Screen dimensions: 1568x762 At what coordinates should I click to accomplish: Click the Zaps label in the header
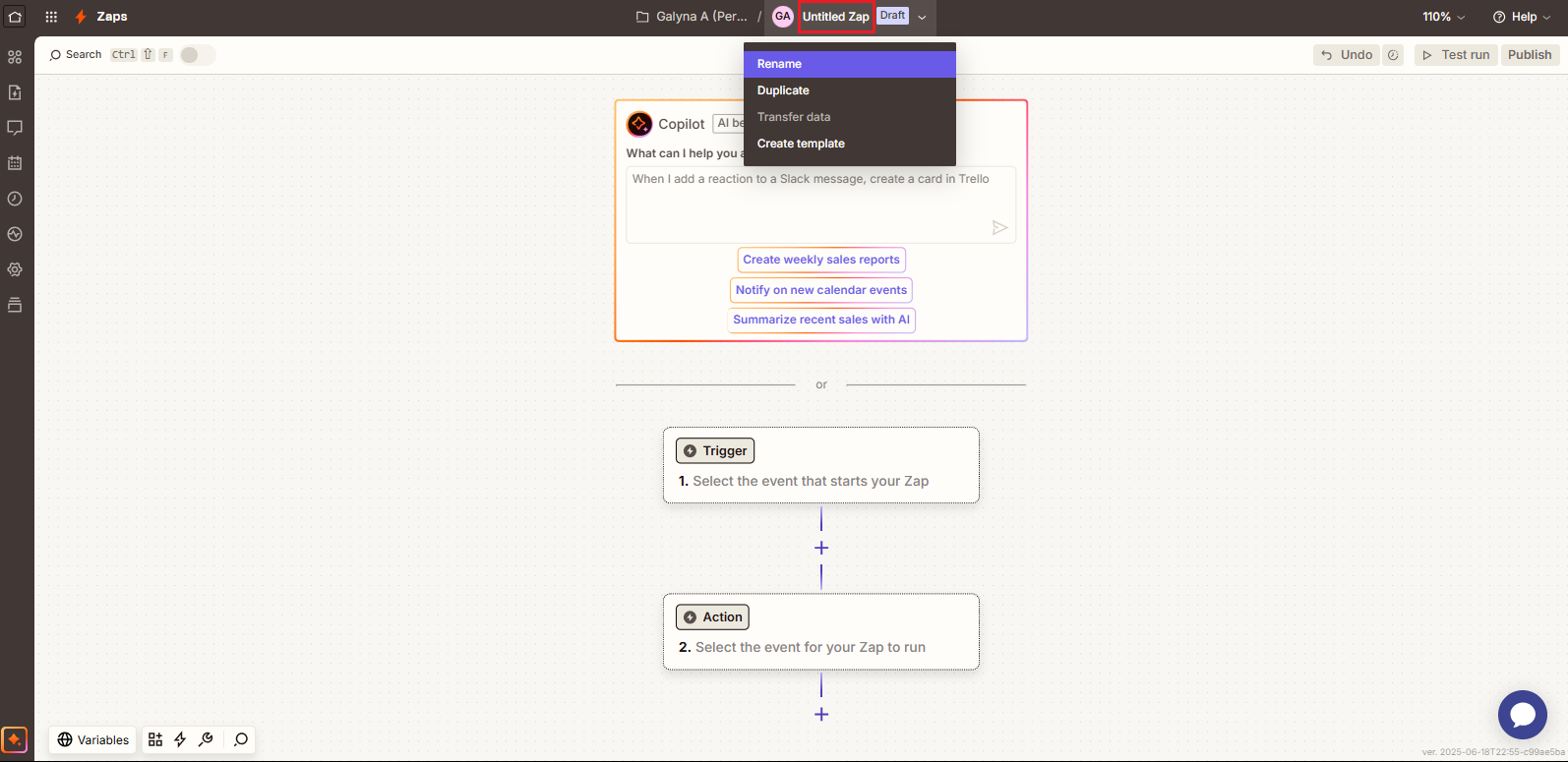[x=112, y=17]
